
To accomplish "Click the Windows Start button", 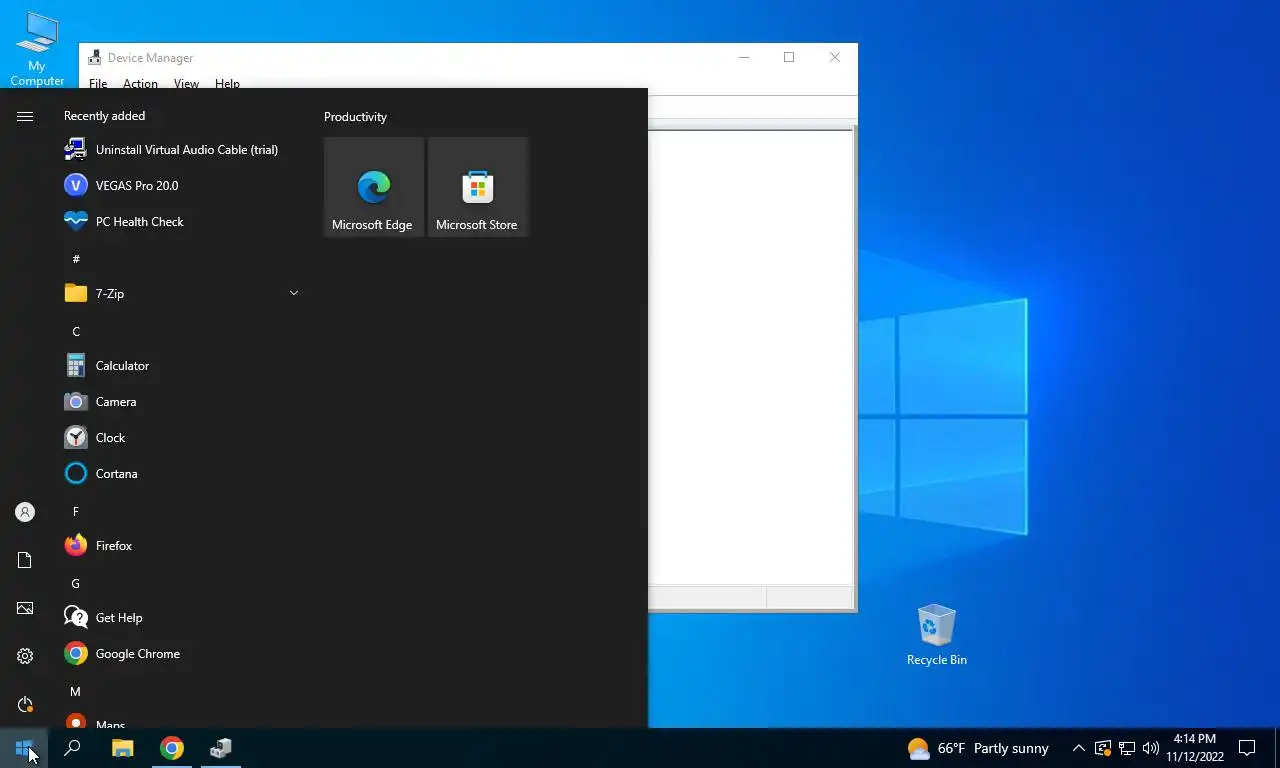I will coord(24,748).
